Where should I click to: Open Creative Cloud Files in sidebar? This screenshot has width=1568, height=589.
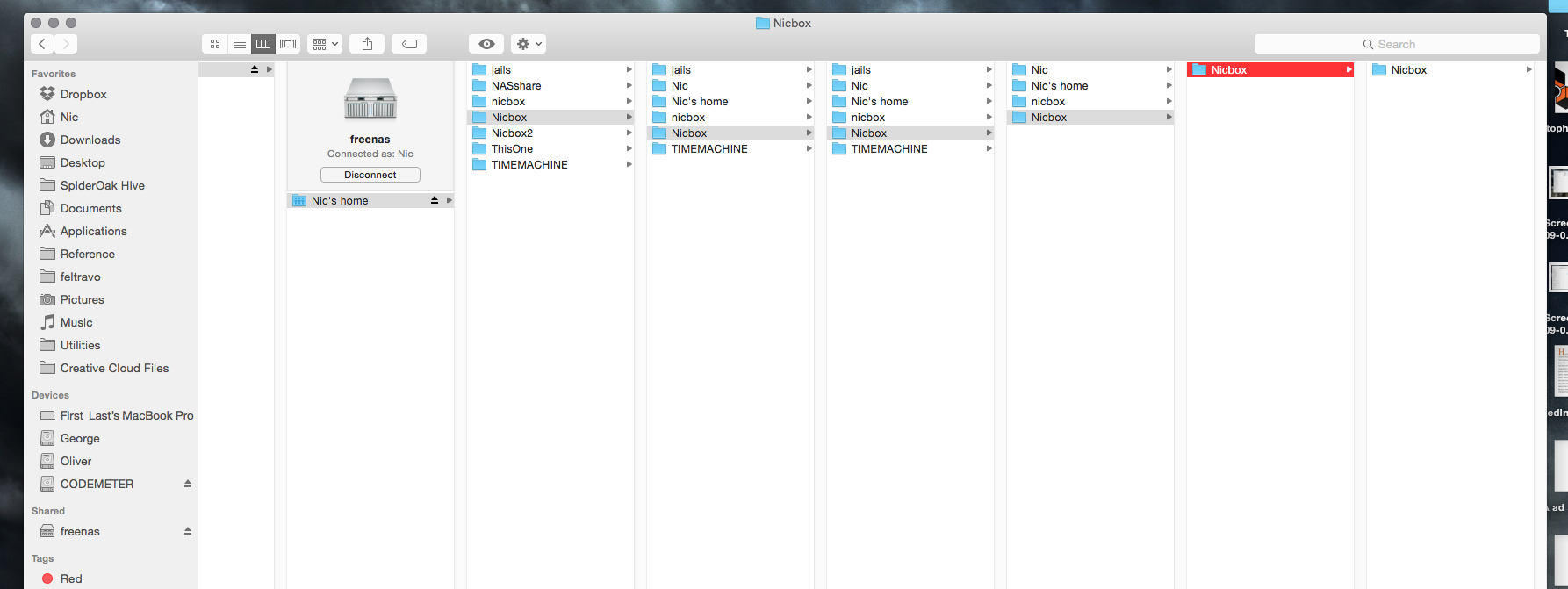[x=114, y=368]
